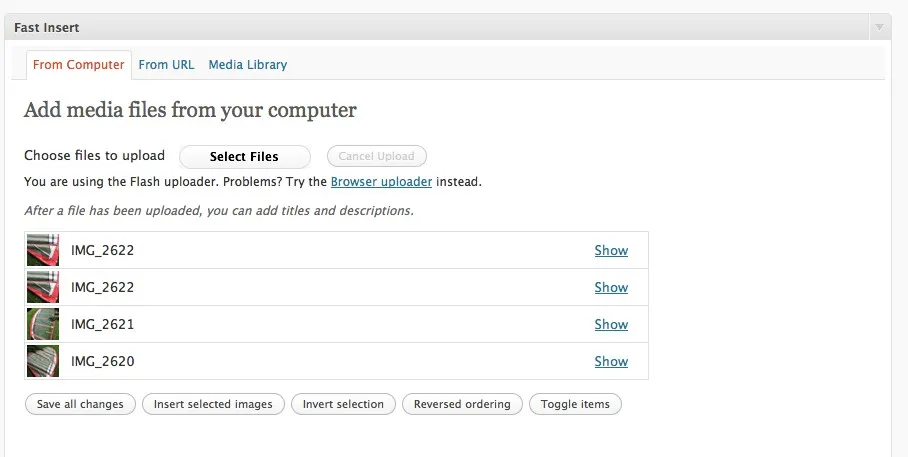The height and width of the screenshot is (457, 908).
Task: Invert selection of uploaded images
Action: (343, 404)
